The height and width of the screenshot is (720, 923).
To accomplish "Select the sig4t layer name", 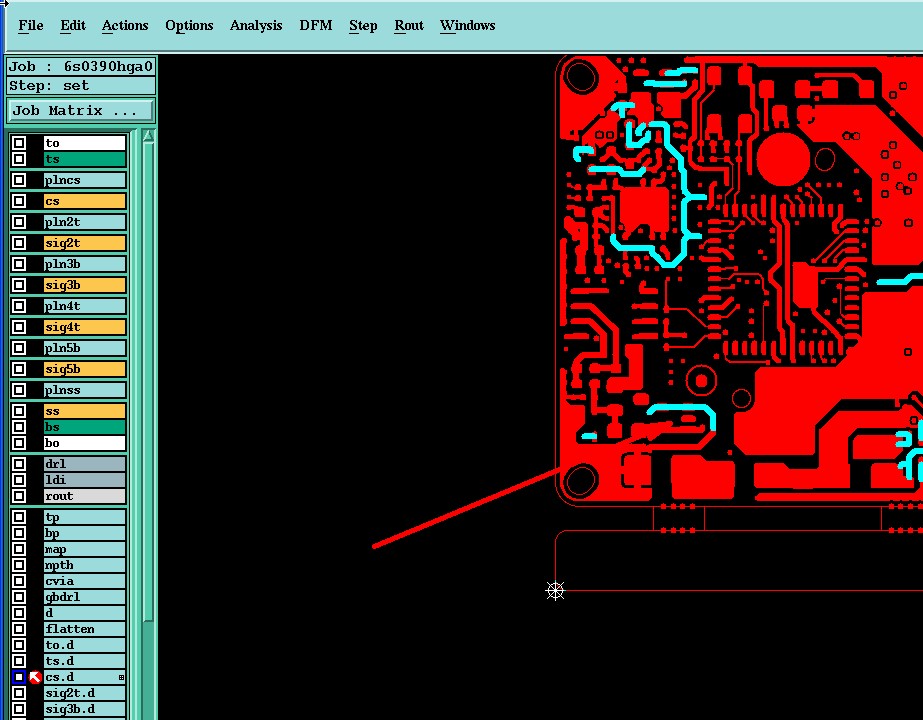I will (85, 327).
